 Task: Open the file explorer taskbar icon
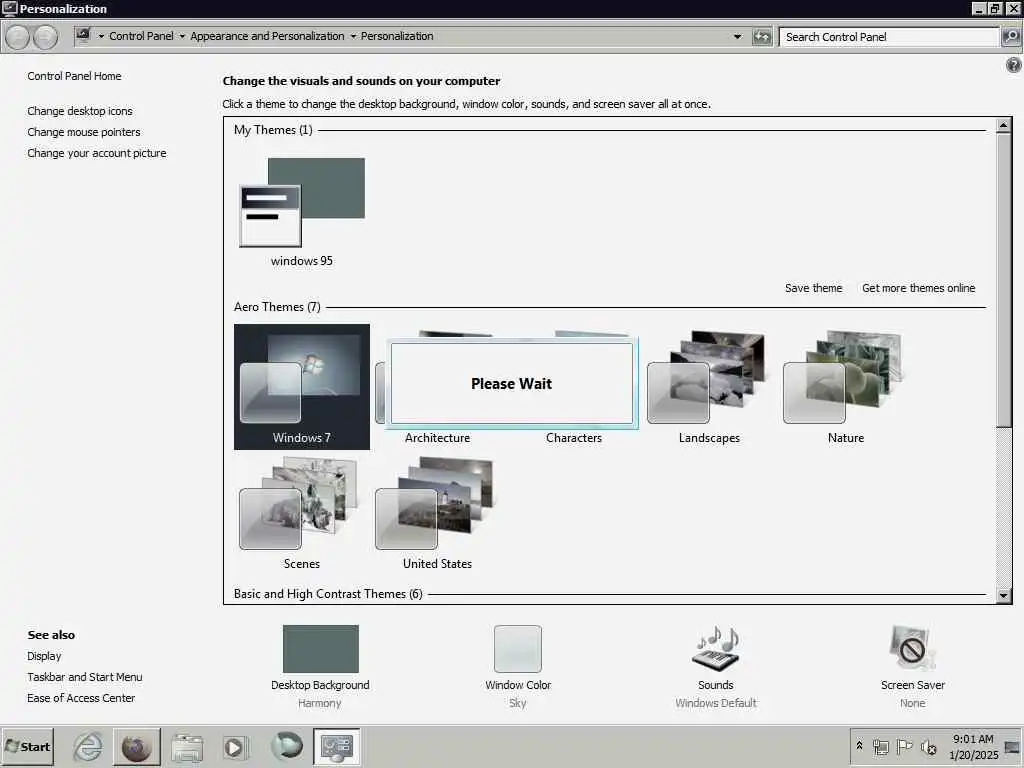coord(187,747)
